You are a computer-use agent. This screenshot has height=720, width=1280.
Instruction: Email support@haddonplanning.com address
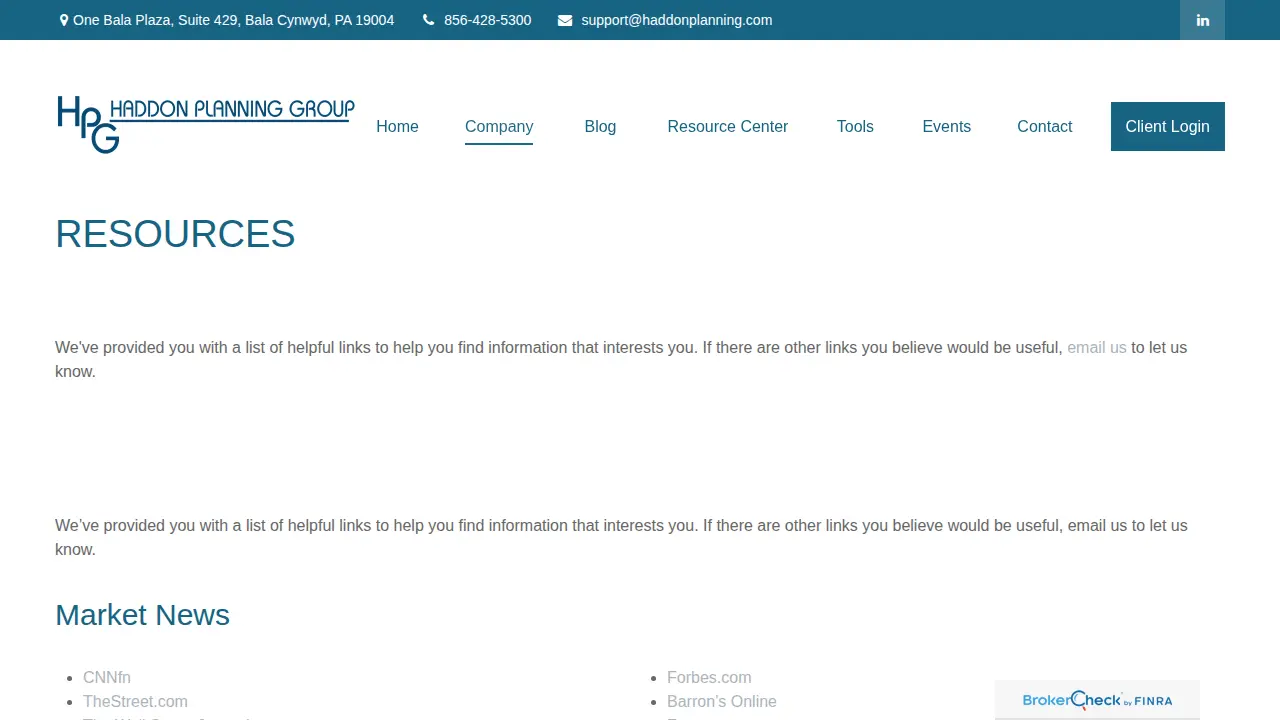tap(676, 20)
